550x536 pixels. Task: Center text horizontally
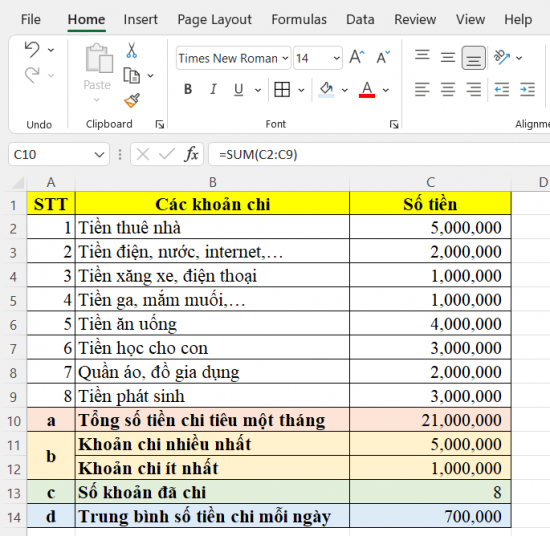point(448,89)
